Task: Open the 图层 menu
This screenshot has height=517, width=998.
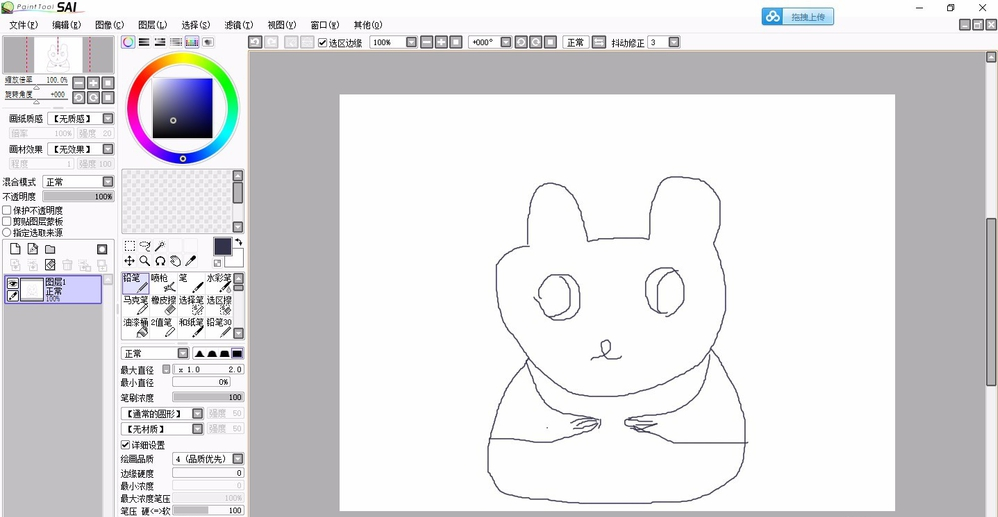Action: [x=153, y=24]
